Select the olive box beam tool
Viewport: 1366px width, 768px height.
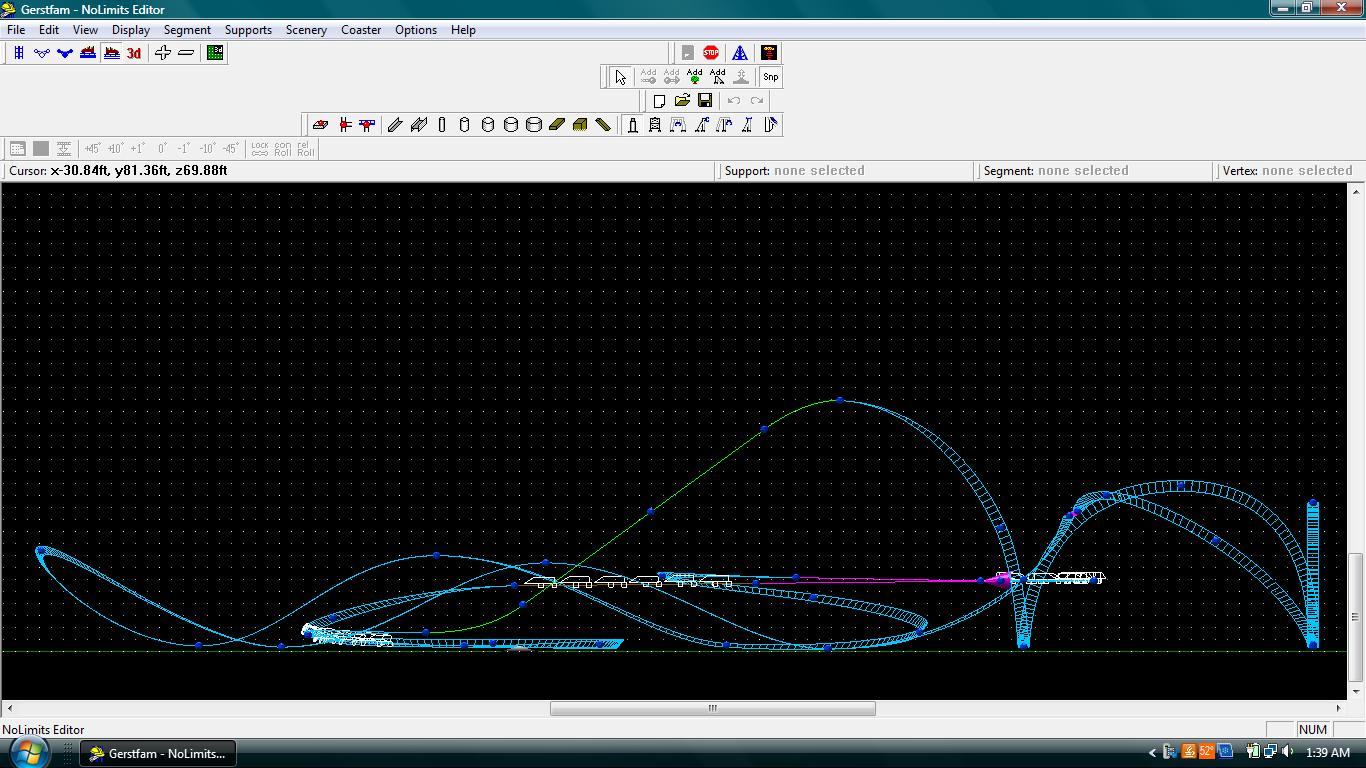(580, 125)
